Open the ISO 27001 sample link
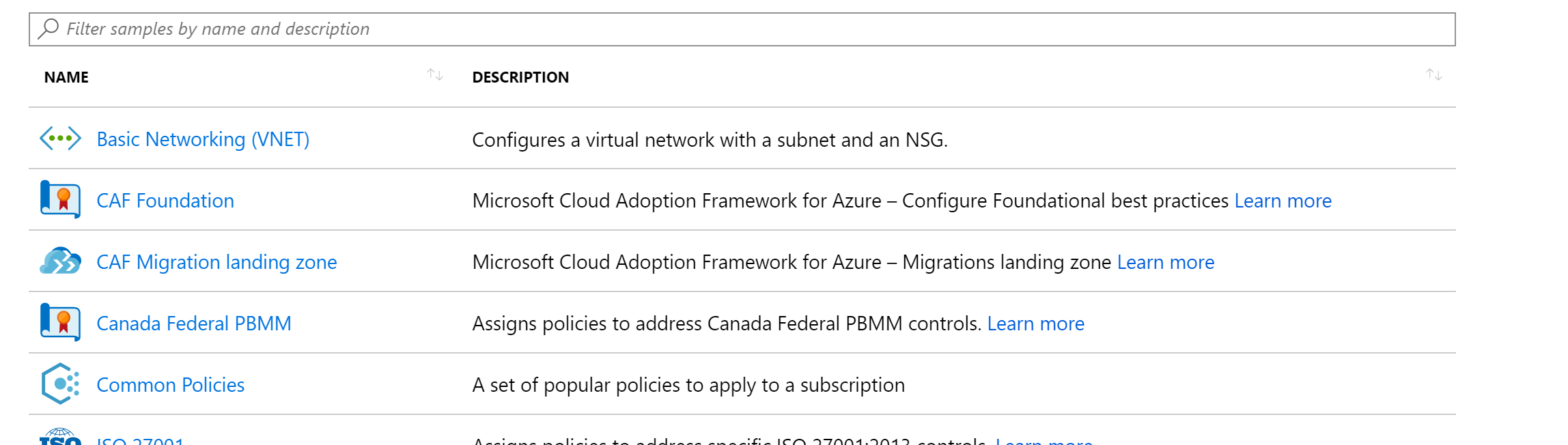Screen dimensions: 1568x445 (140, 440)
